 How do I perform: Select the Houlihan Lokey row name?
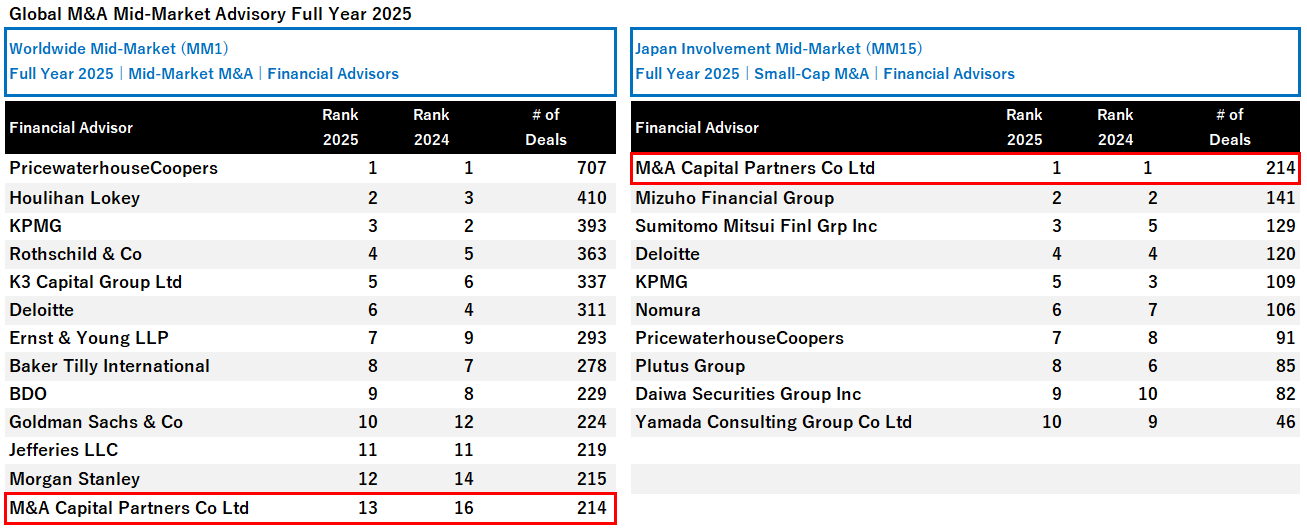click(x=75, y=198)
